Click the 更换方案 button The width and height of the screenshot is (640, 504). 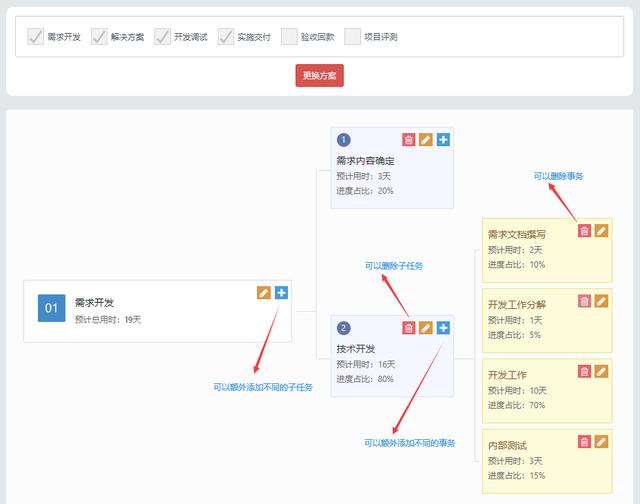click(x=320, y=75)
